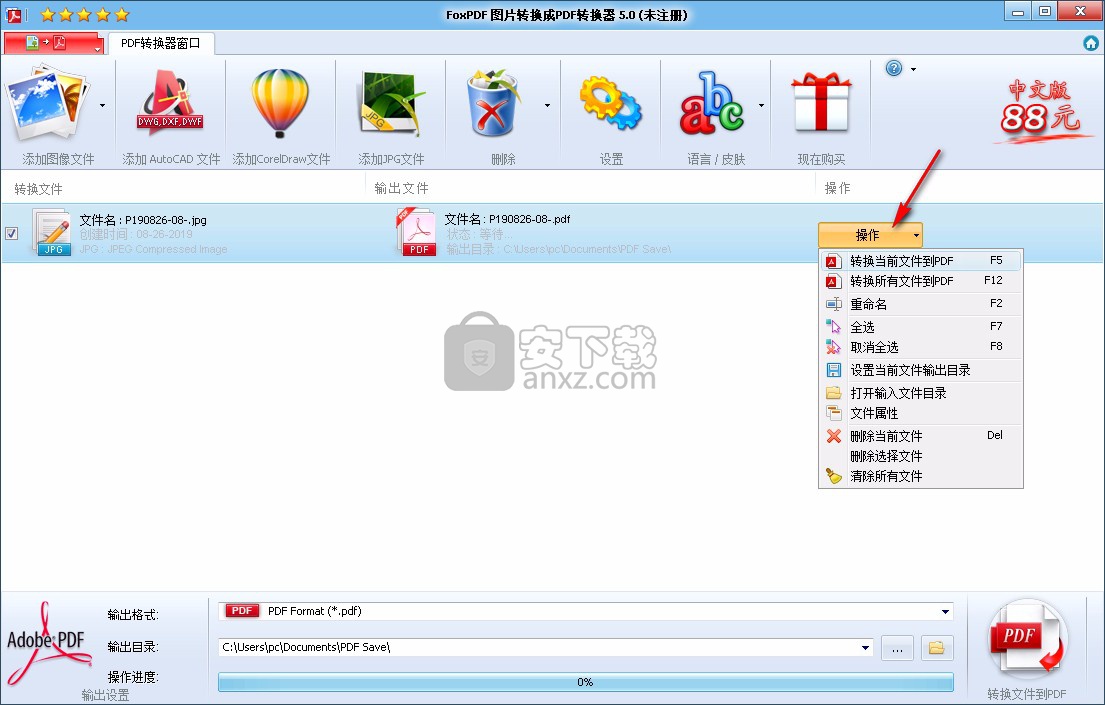1105x705 pixels.
Task: Select 设置当前文件输出目录 menu item
Action: tap(921, 370)
